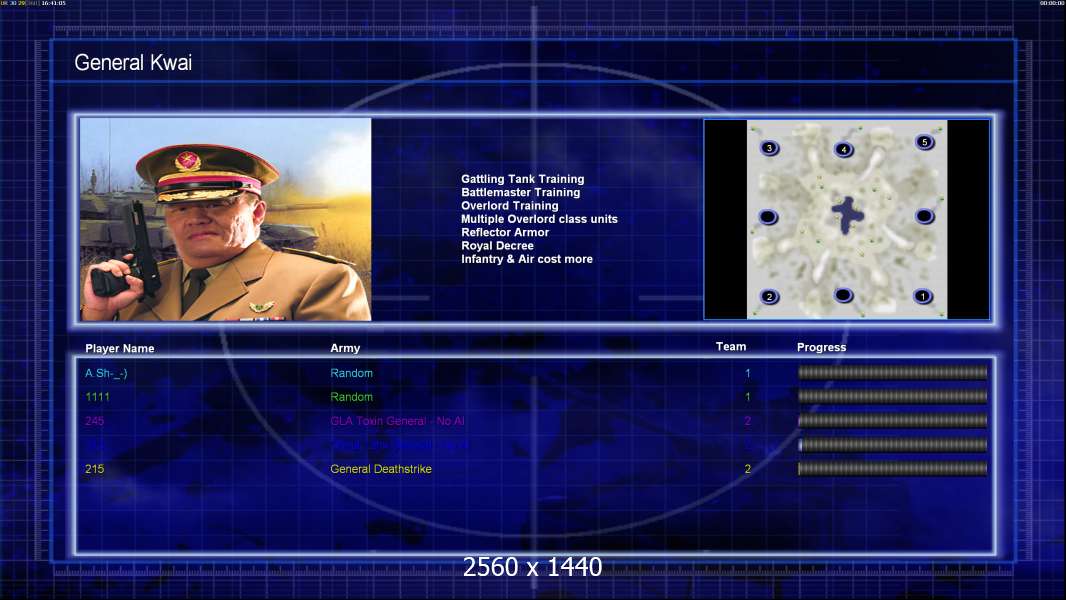Click the team number of player 1111
This screenshot has width=1066, height=600.
pyautogui.click(x=748, y=397)
